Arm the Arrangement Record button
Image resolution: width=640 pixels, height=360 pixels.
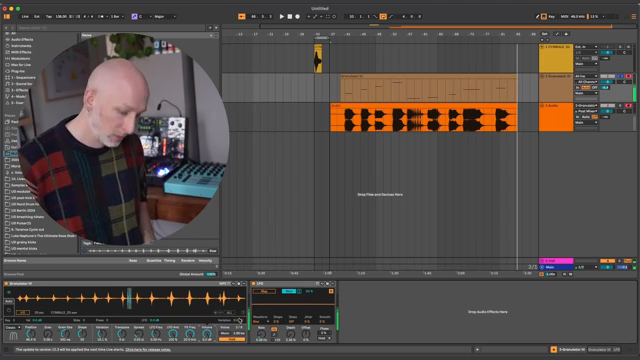point(298,16)
